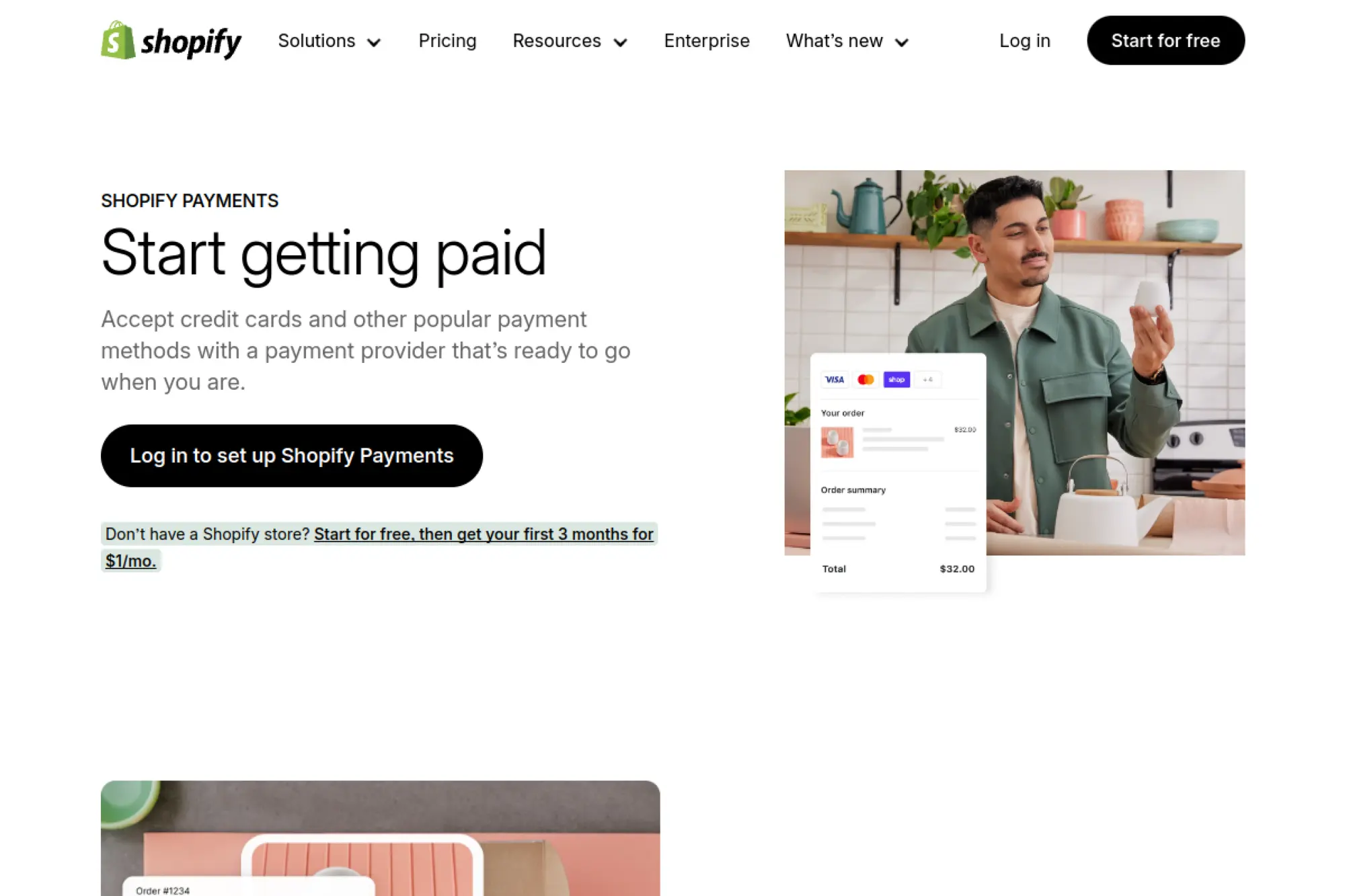Screen dimensions: 1345x896
Task: Click the Total $32.00 row
Action: point(898,569)
